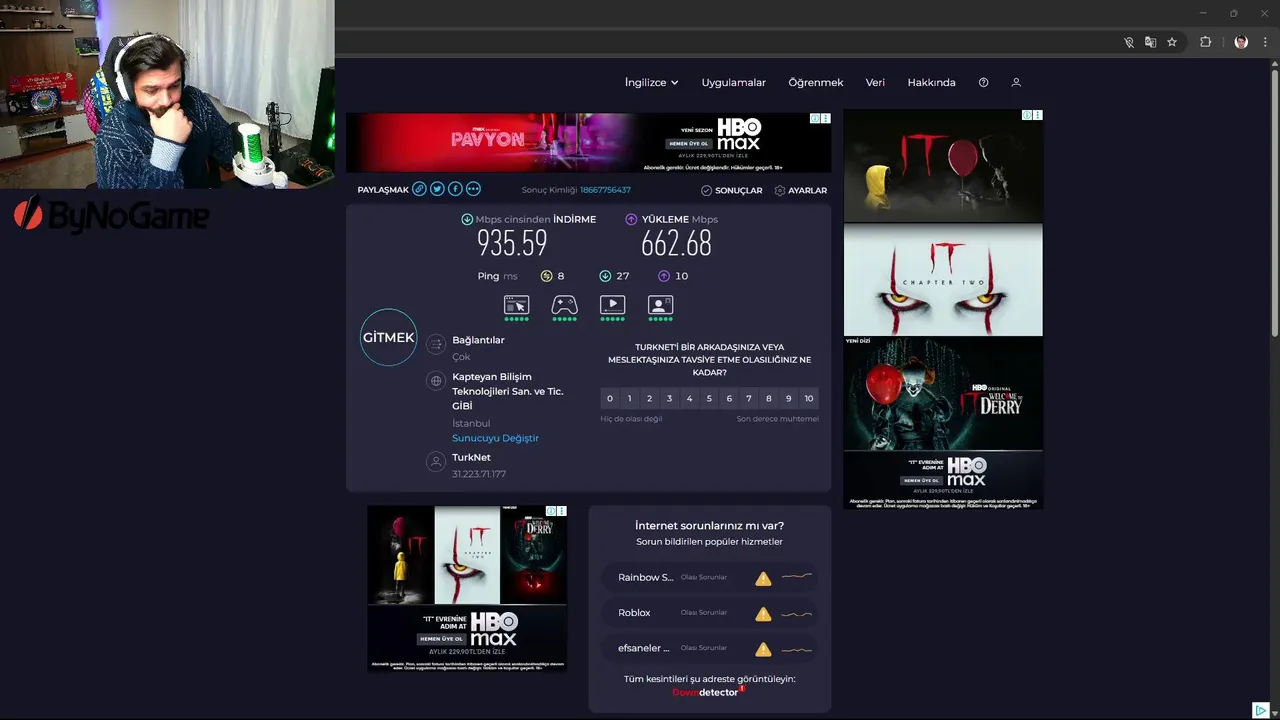Copy the result link share icon

[420, 189]
